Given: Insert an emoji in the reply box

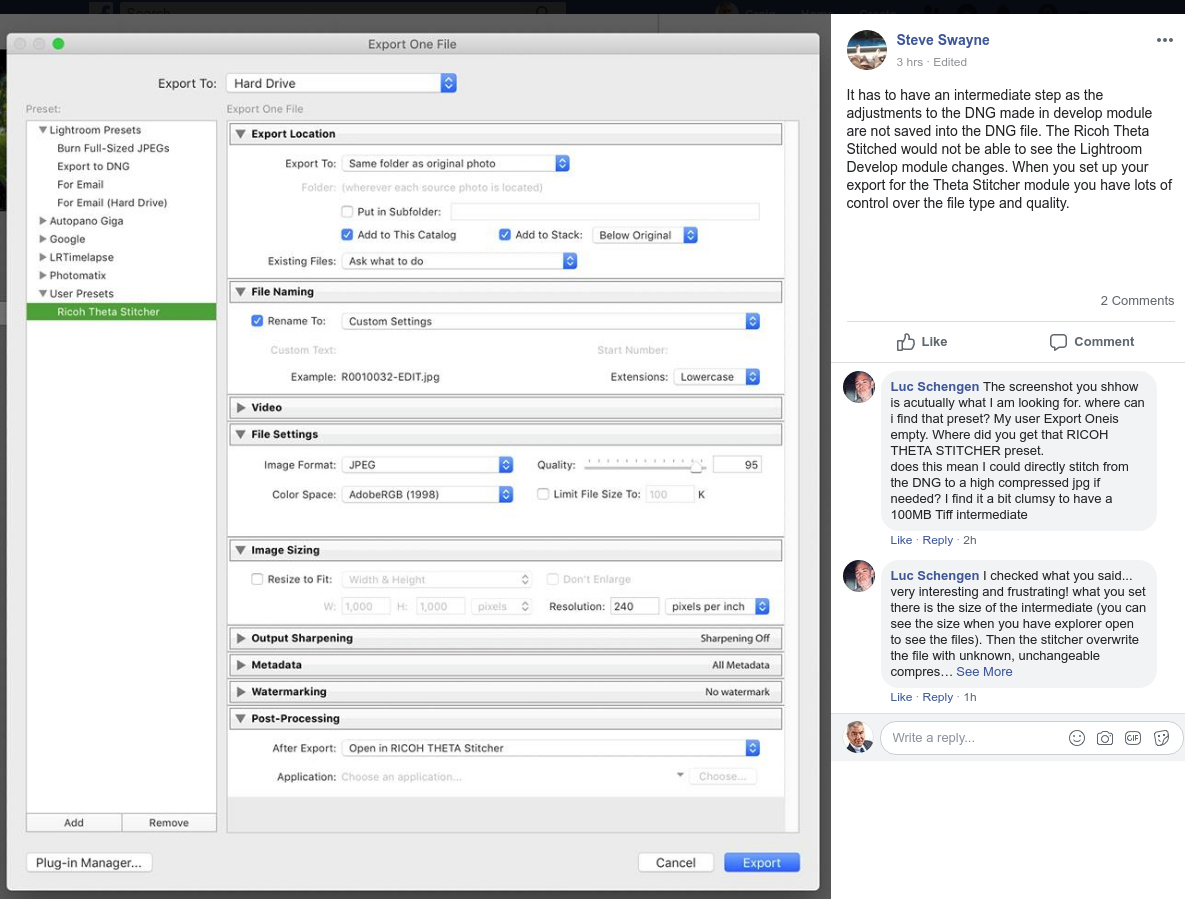Looking at the screenshot, I should 1077,738.
